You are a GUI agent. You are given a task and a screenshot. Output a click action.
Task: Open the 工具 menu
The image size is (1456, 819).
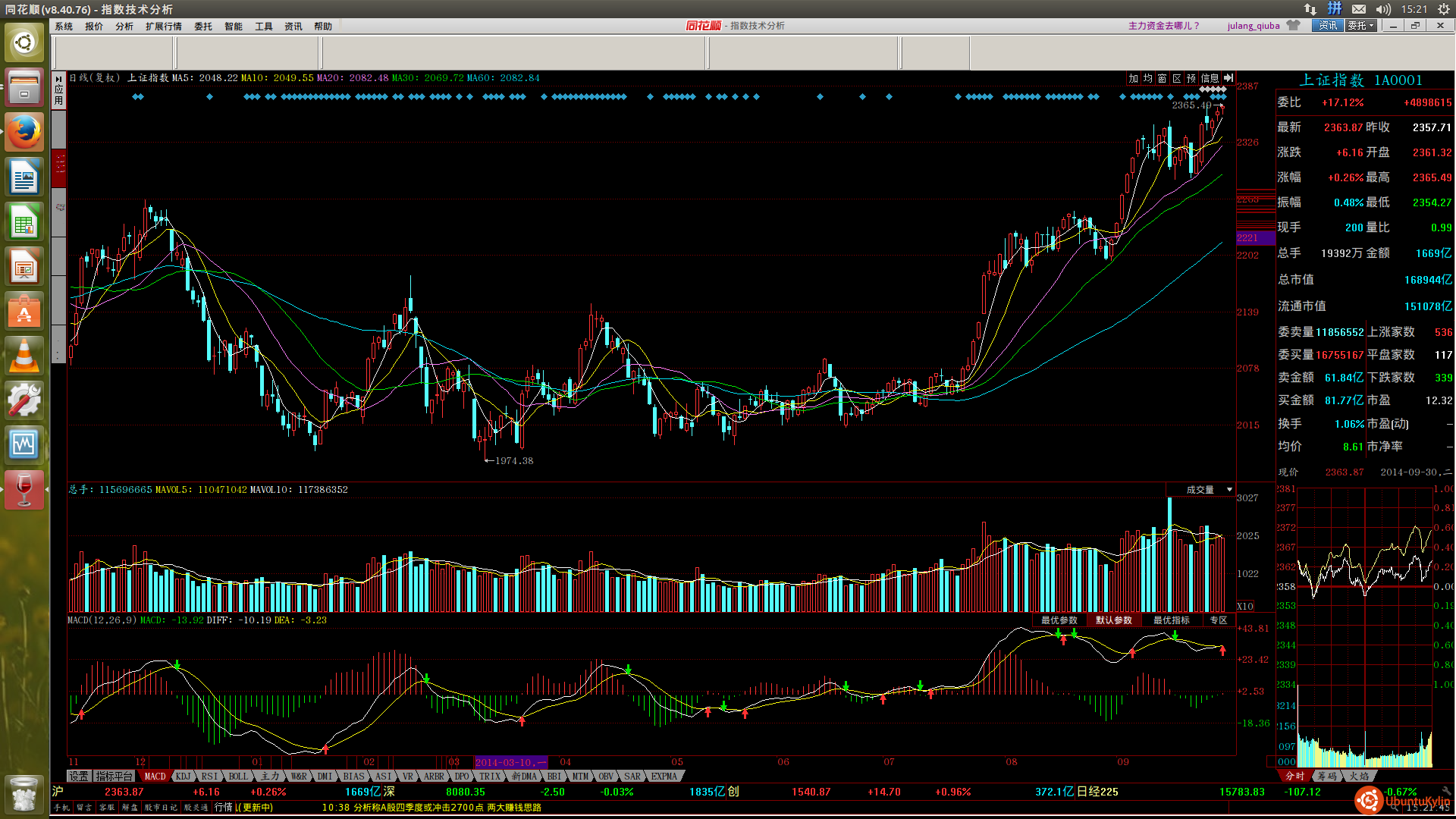tap(264, 27)
